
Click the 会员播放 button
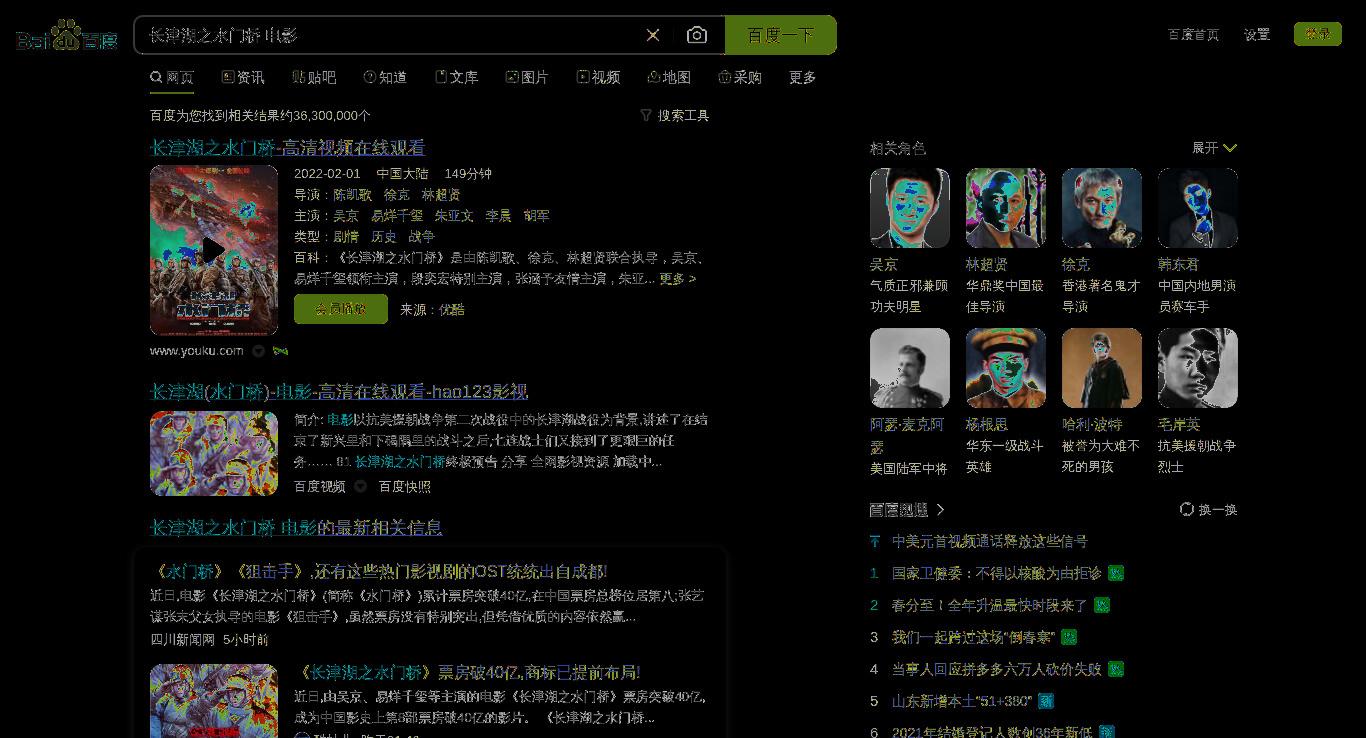click(x=341, y=309)
